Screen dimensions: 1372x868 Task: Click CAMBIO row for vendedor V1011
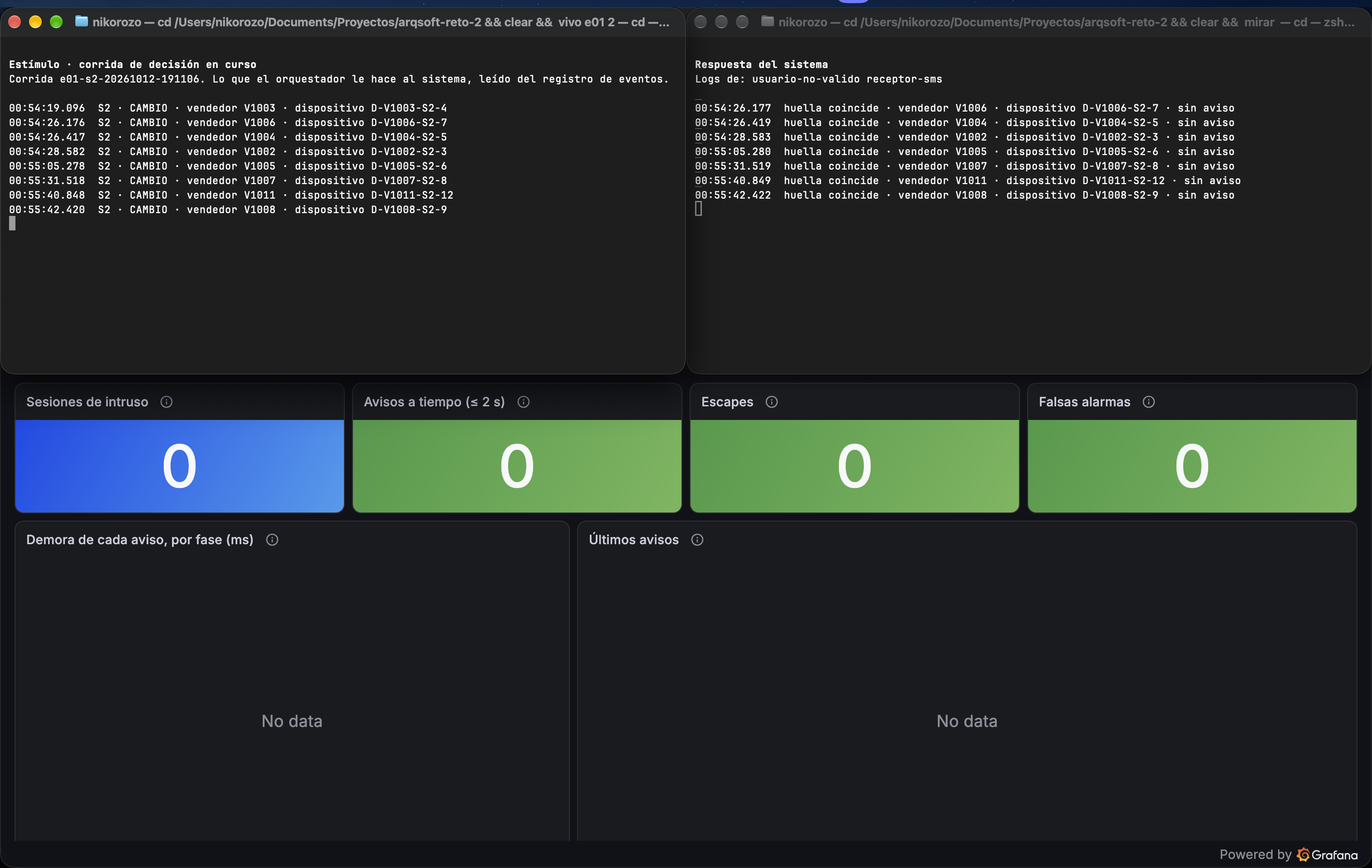[231, 195]
